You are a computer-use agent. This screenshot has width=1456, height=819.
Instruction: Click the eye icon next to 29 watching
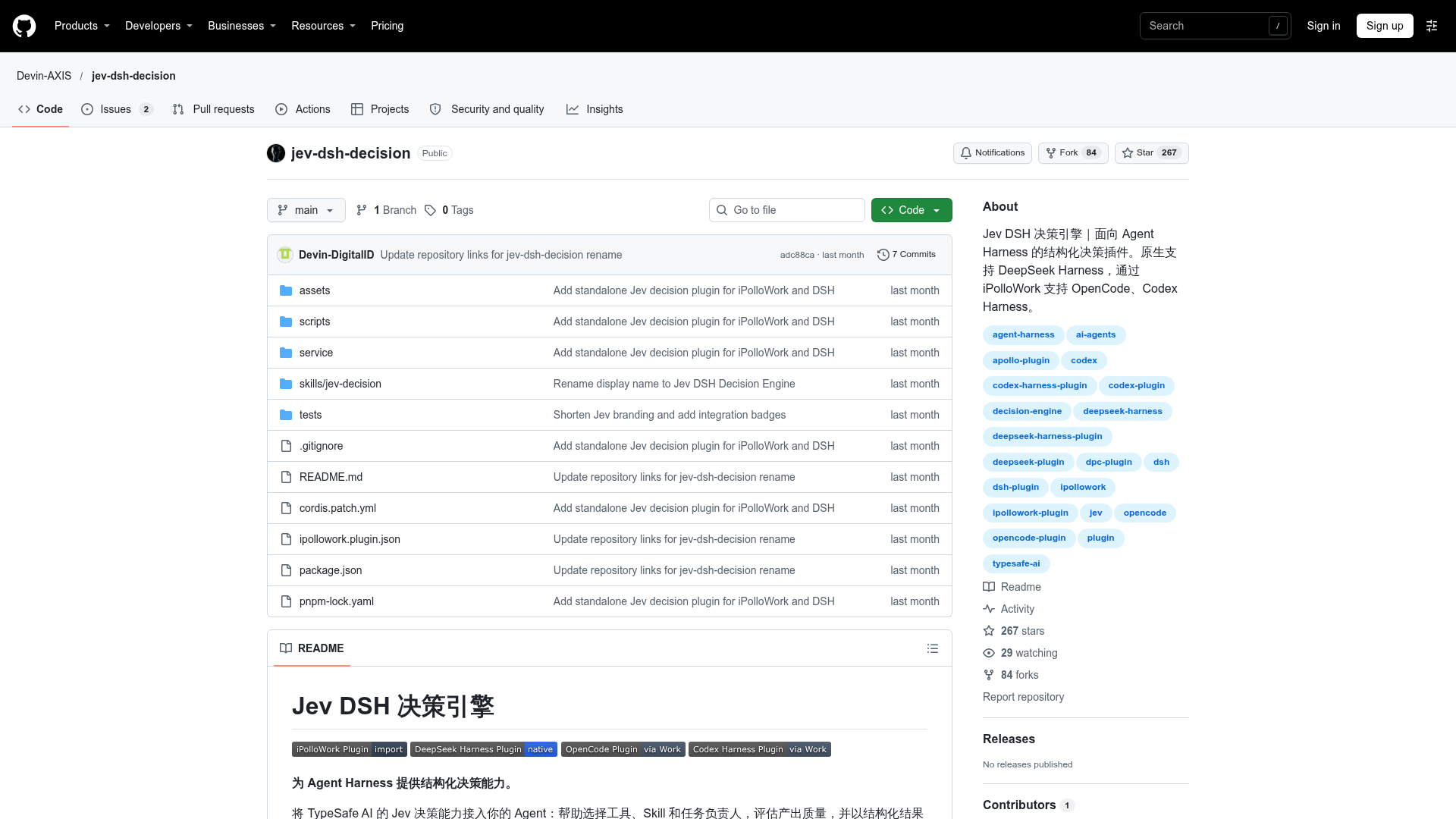[989, 653]
